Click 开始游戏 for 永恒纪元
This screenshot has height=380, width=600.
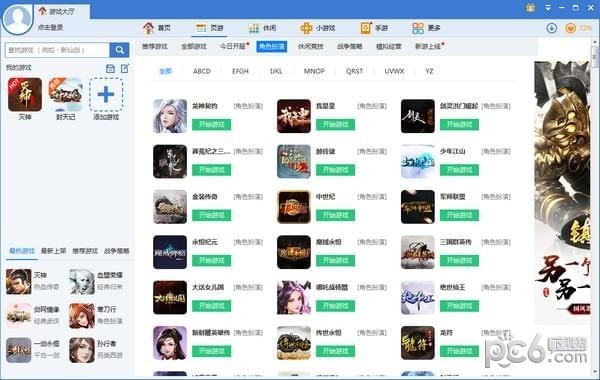tap(211, 261)
